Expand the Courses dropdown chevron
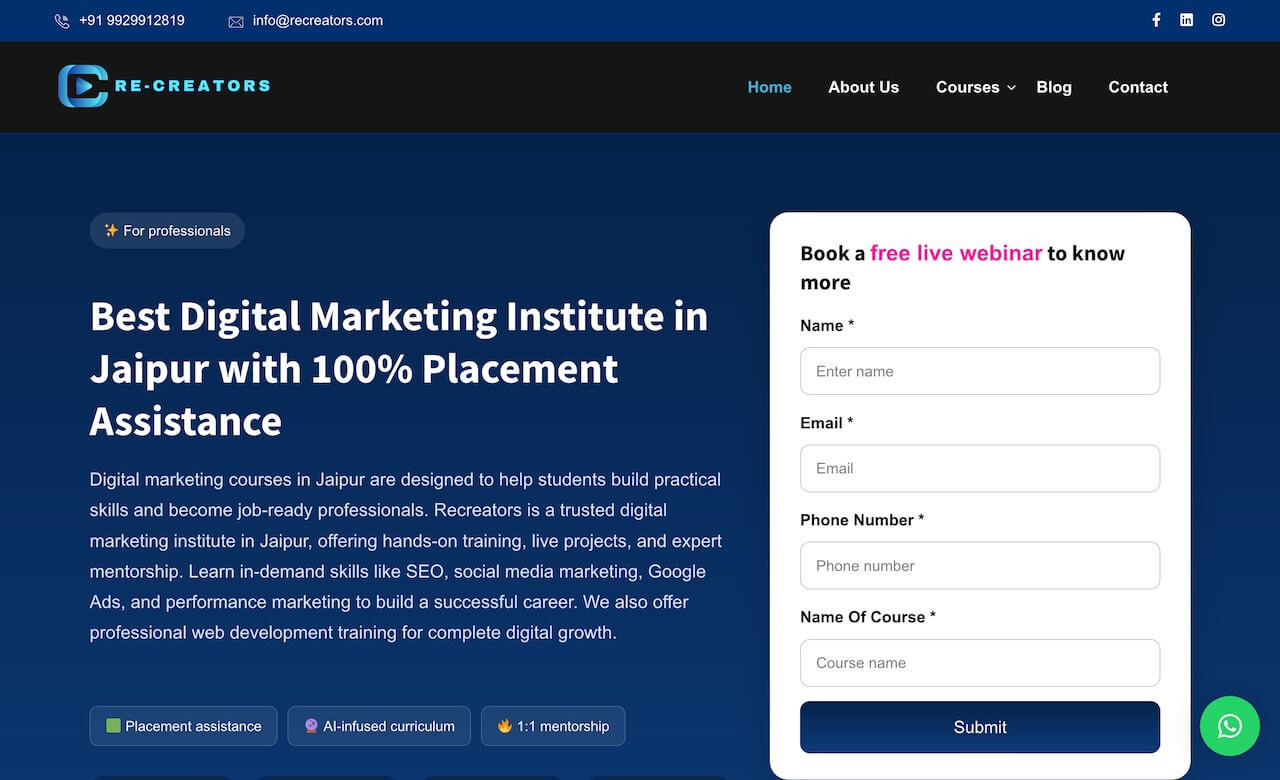Viewport: 1280px width, 780px height. pos(1011,88)
